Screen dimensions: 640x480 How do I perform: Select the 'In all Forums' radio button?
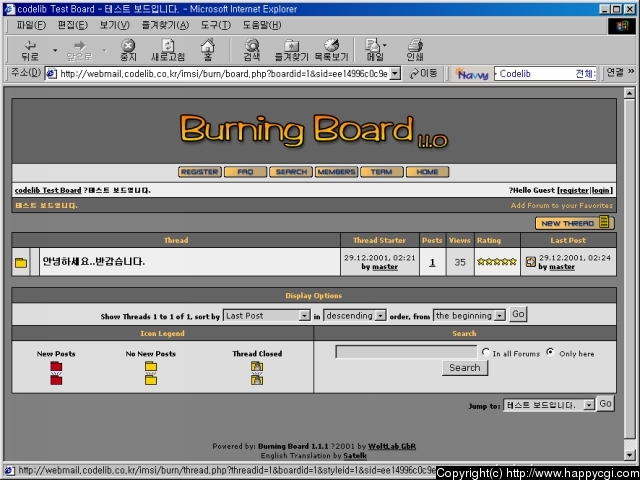tap(485, 352)
